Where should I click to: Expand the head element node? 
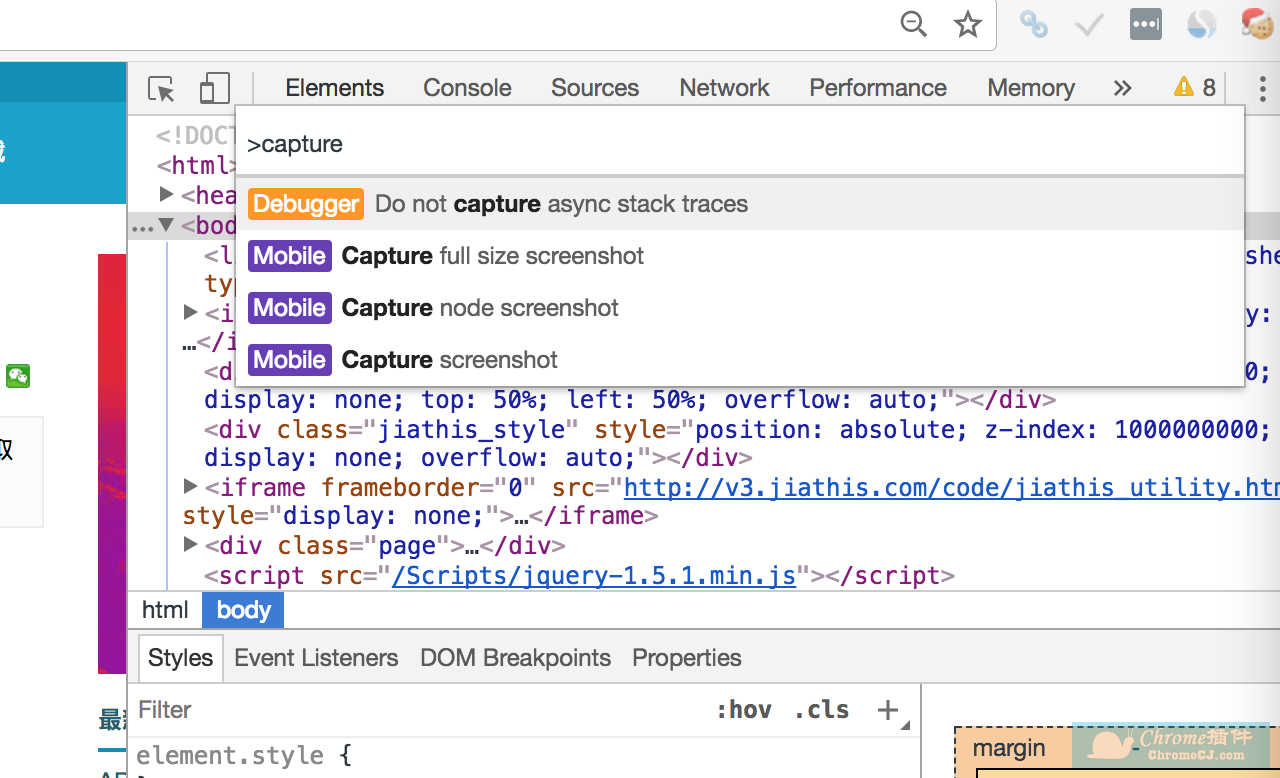point(167,194)
